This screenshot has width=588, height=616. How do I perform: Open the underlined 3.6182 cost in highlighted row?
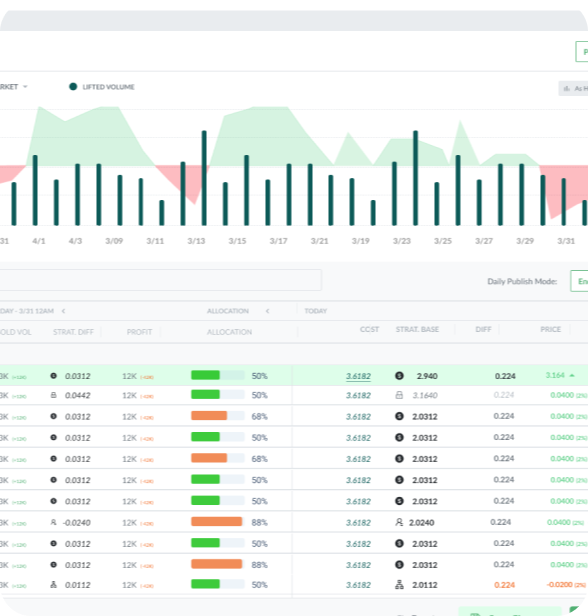[x=358, y=376]
